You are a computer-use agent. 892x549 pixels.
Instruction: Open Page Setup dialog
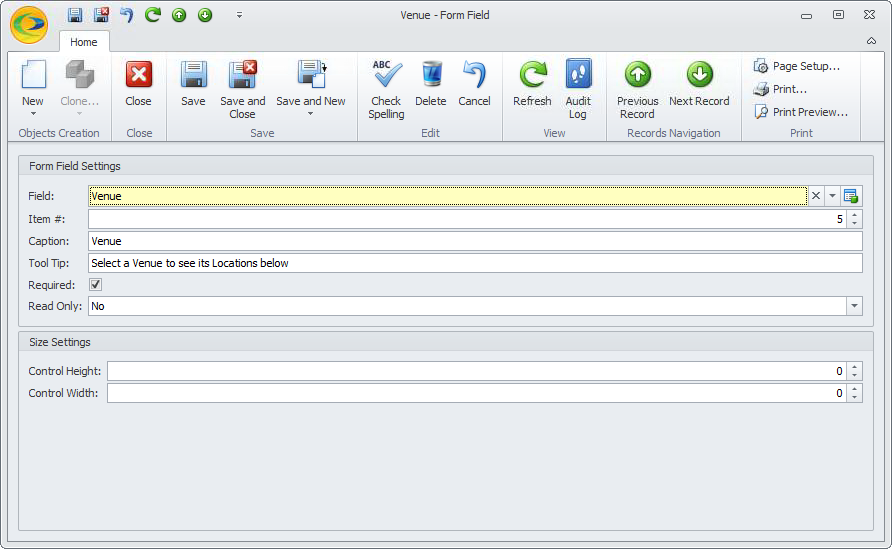coord(796,66)
